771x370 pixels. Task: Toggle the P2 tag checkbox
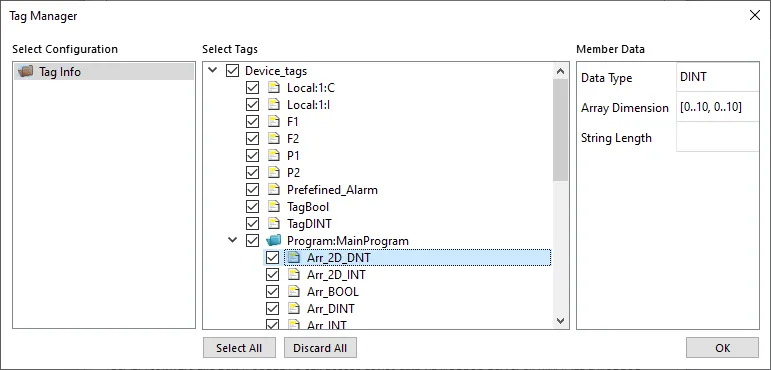(252, 173)
